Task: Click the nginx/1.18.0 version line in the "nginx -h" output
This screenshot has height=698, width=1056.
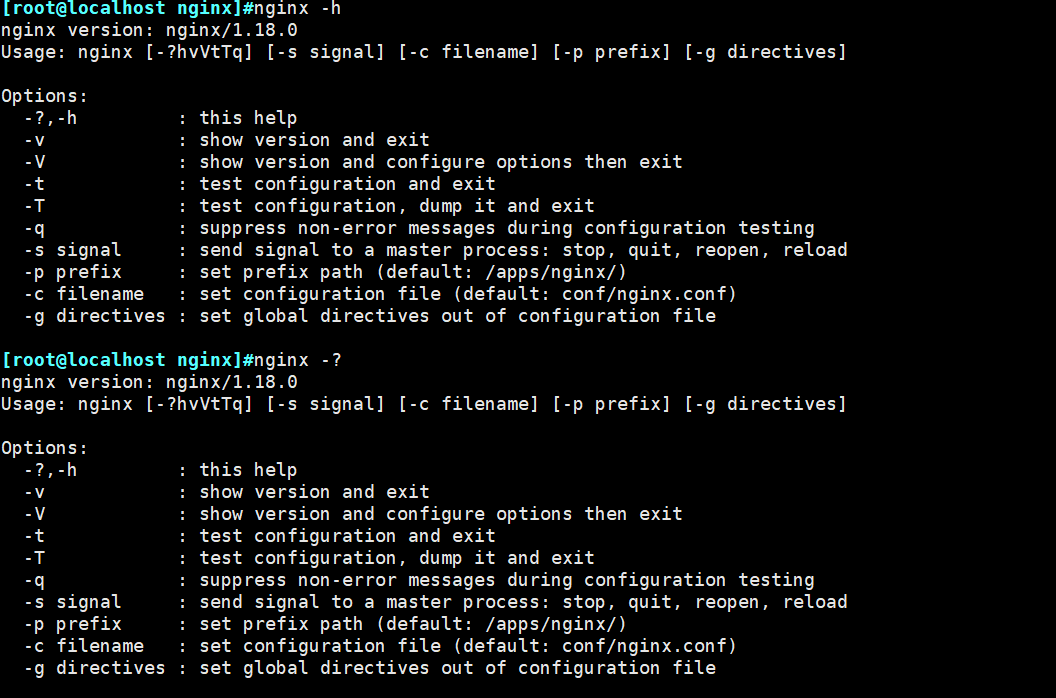Action: (149, 30)
